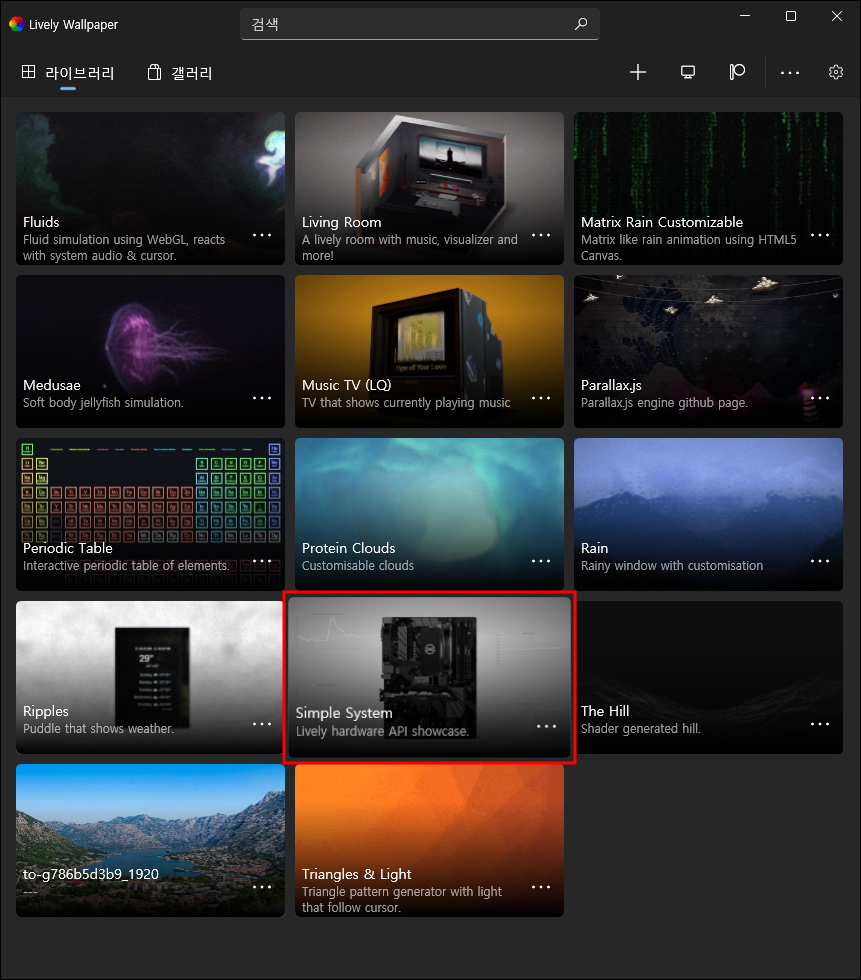This screenshot has width=861, height=980.
Task: Open more options for Medusae wallpaper
Action: click(x=262, y=398)
